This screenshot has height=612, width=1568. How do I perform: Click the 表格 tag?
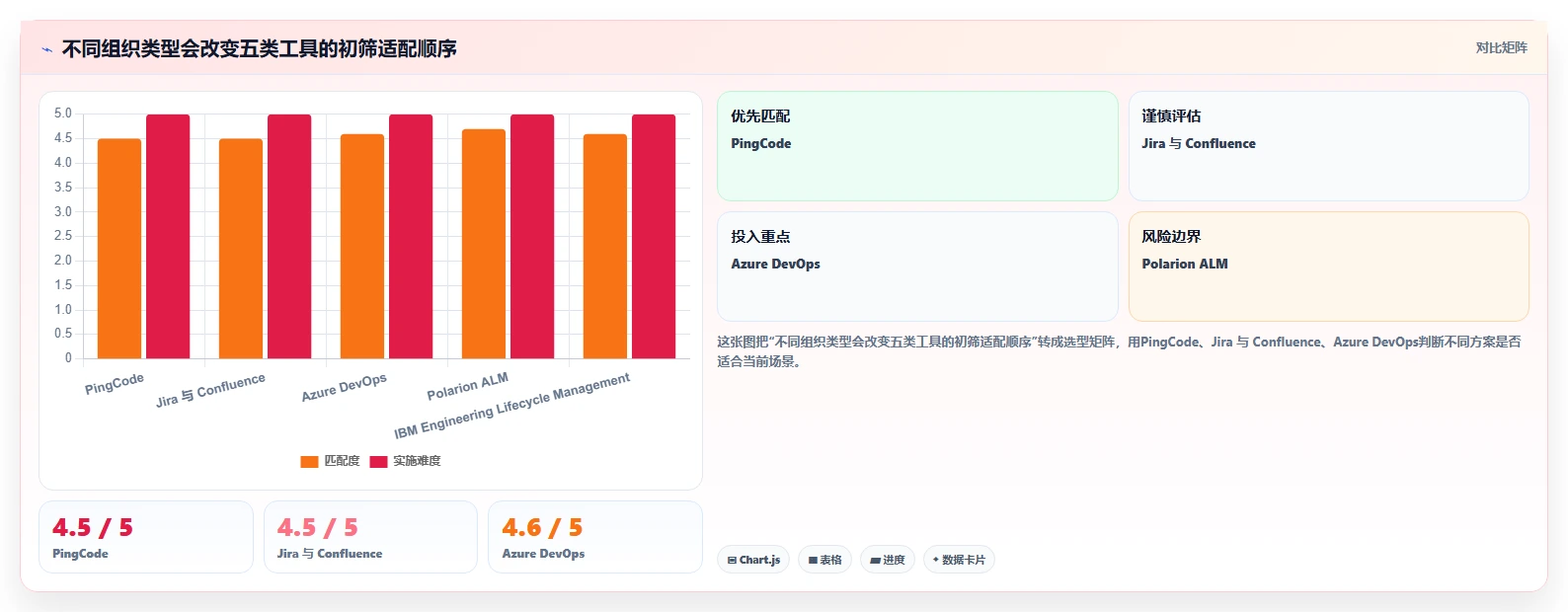pos(824,560)
